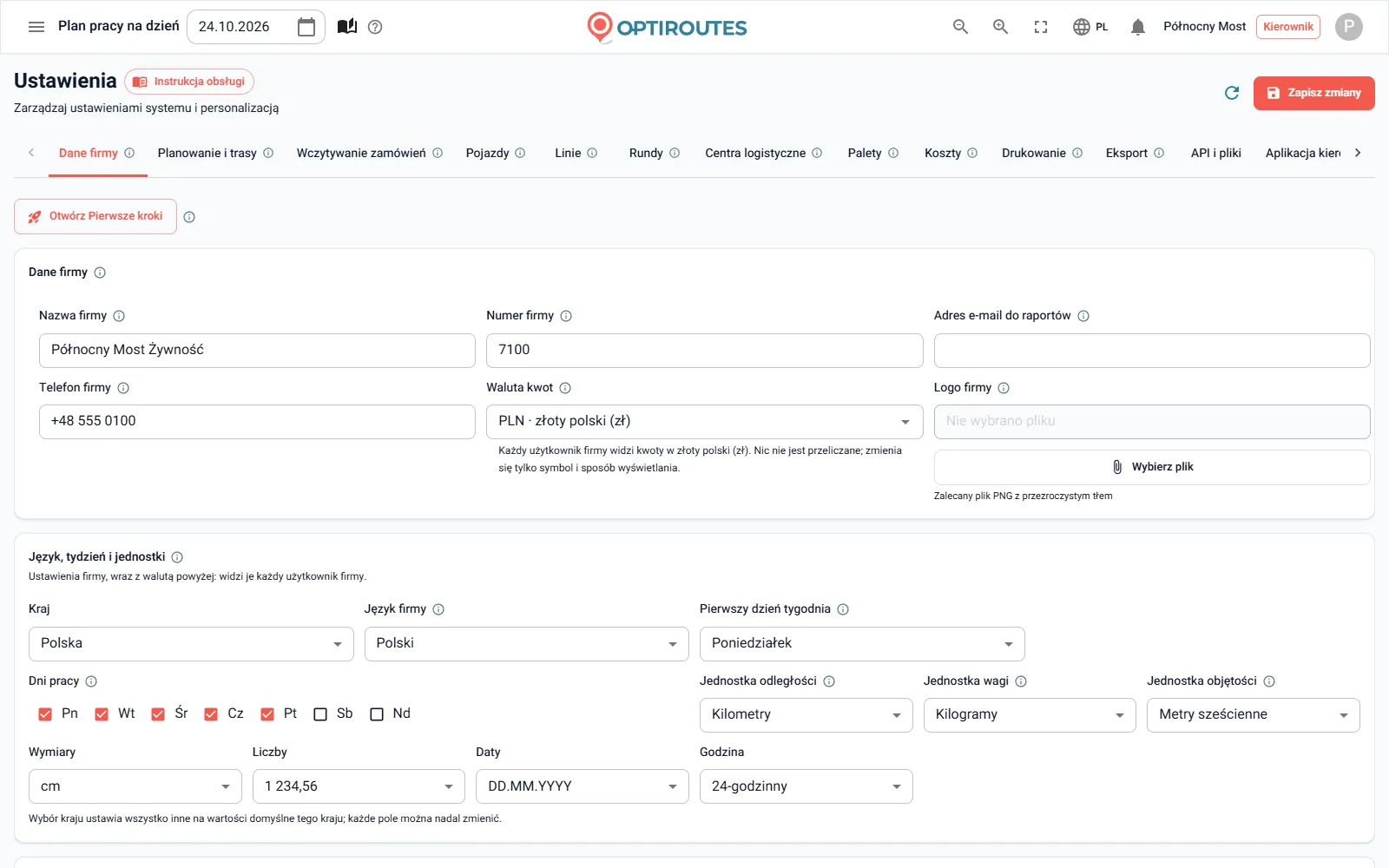This screenshot has height=868, width=1389.
Task: Open user avatar P menu
Action: coord(1348,27)
